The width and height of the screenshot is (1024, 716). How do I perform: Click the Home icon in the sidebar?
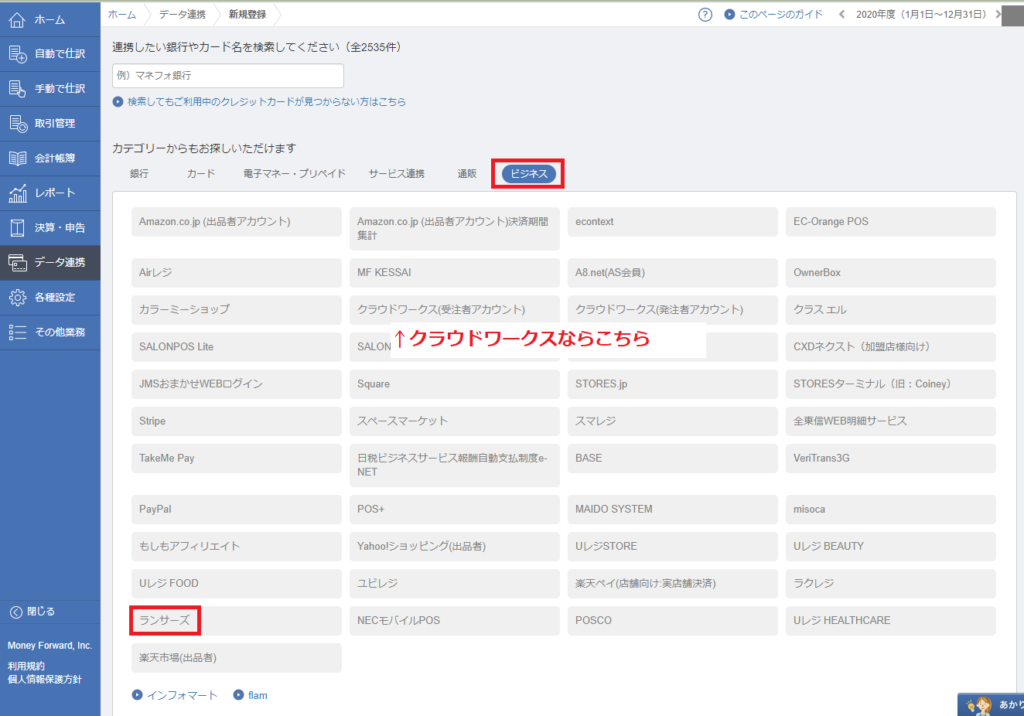17,20
